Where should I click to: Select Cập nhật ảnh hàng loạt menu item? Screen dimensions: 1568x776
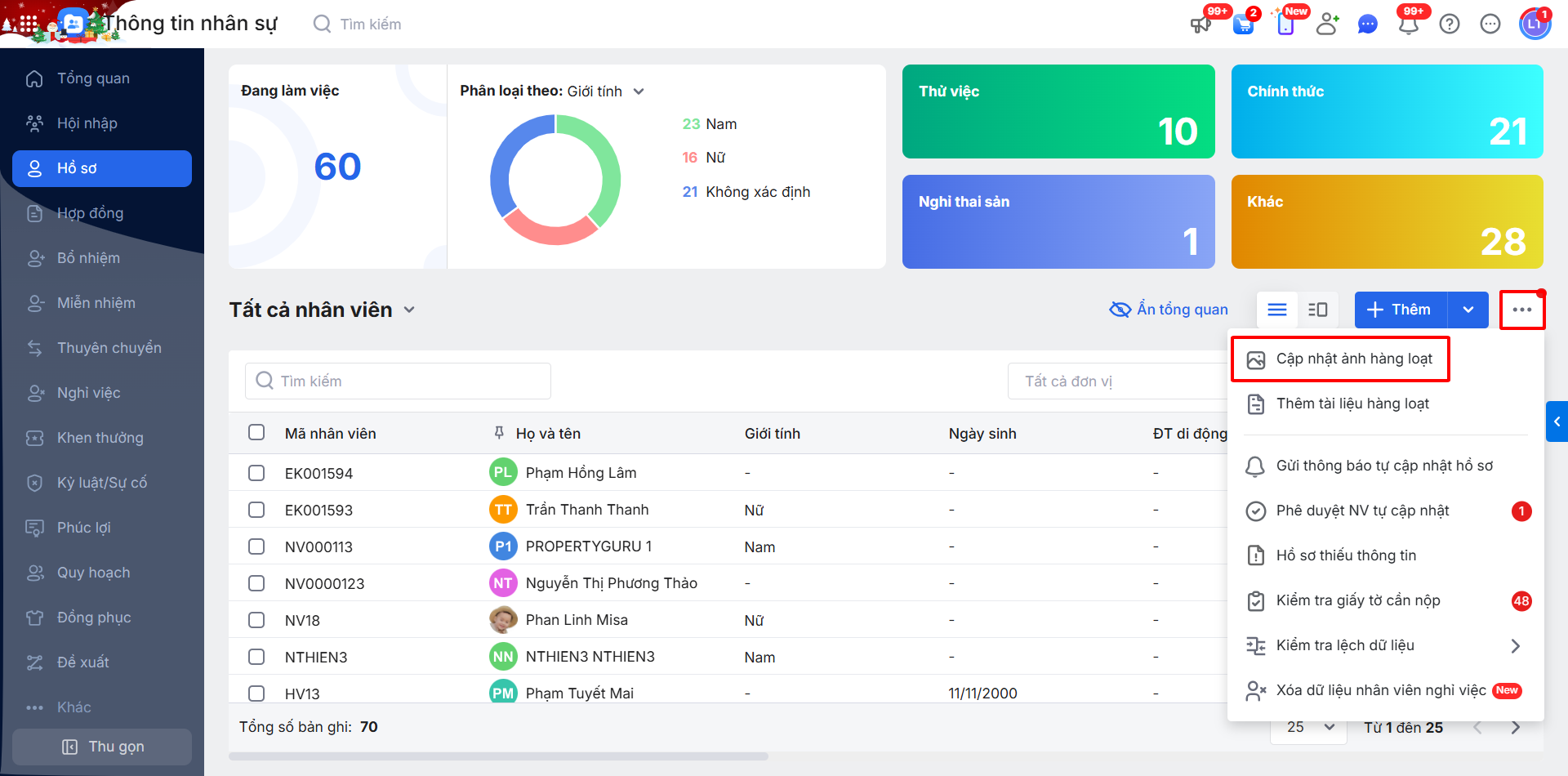click(1353, 359)
